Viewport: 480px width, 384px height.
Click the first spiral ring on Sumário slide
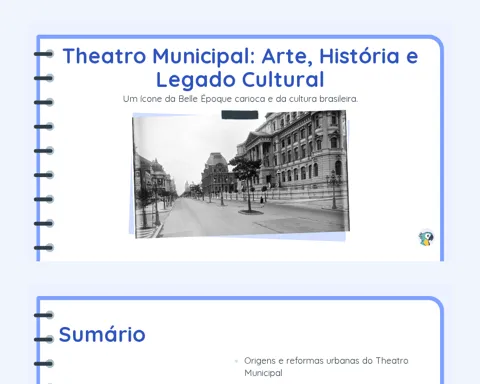coord(44,315)
